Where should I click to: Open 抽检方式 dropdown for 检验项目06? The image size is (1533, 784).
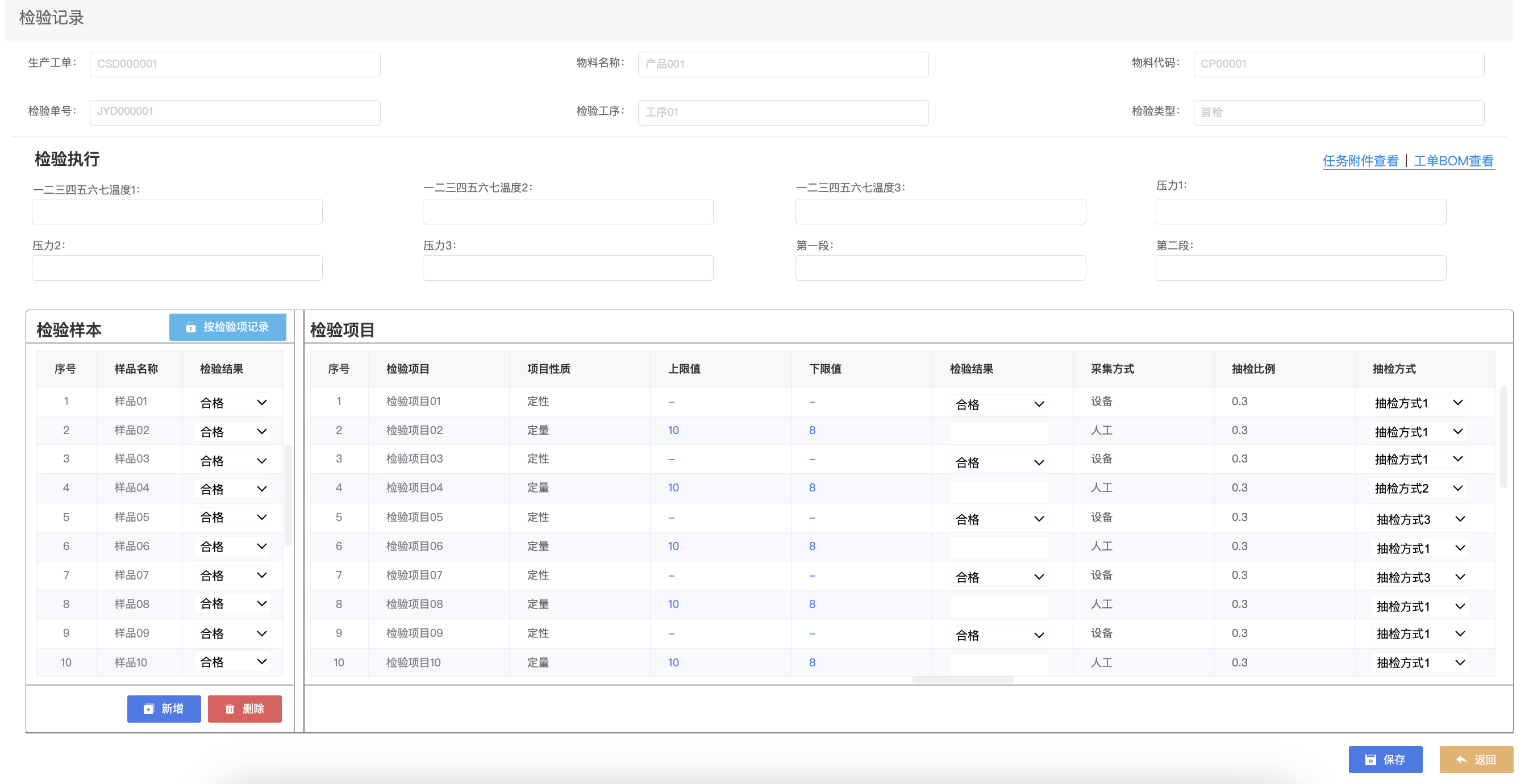(1419, 548)
